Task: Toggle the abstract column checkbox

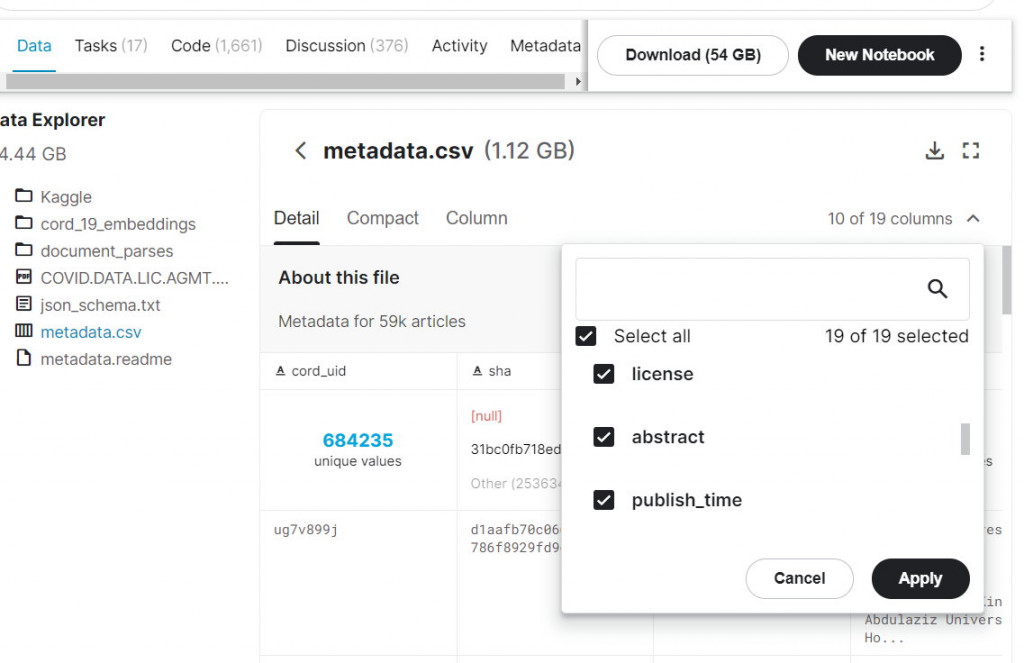Action: [x=604, y=437]
